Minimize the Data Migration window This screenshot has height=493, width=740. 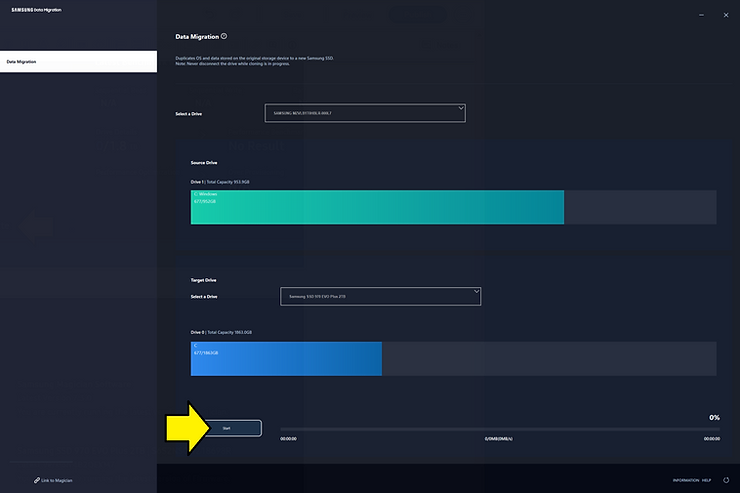700,14
